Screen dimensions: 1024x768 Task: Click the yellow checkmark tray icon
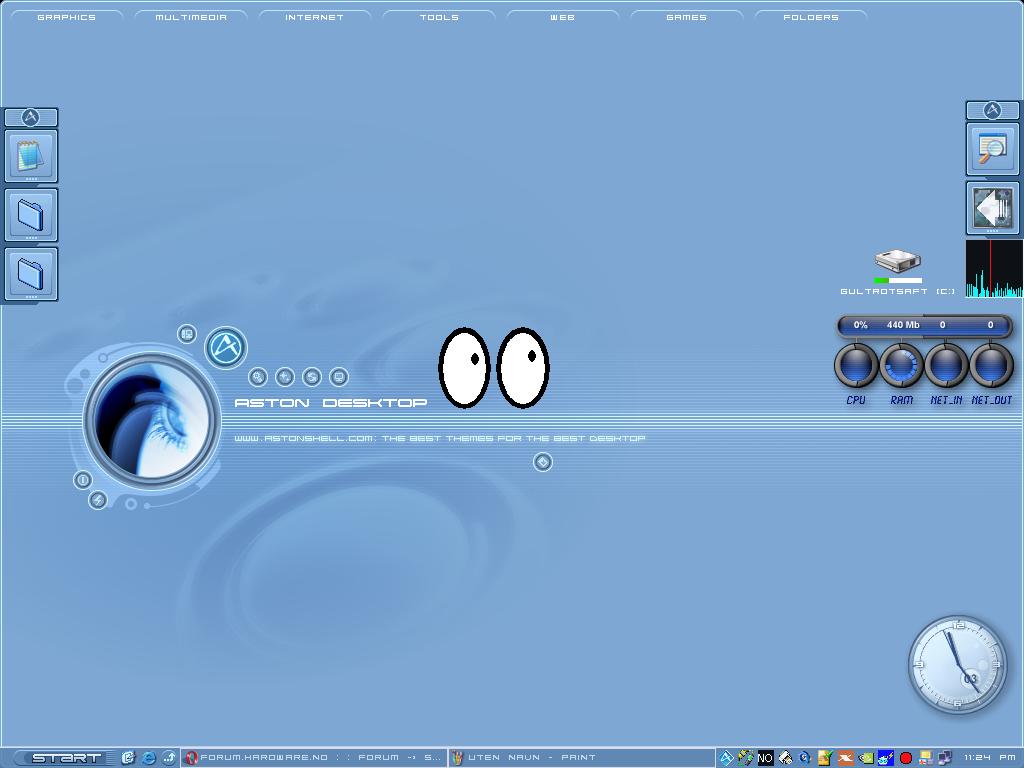(825, 758)
